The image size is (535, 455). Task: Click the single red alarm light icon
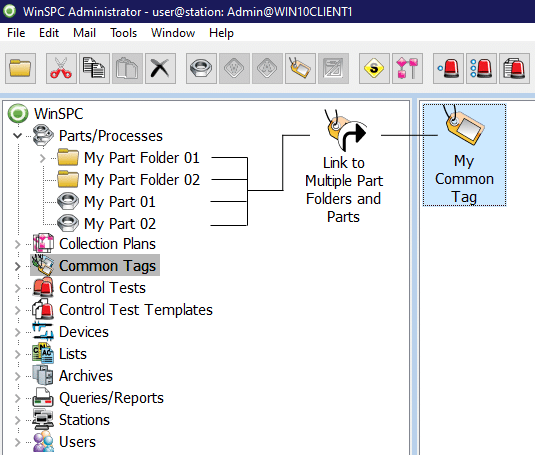coord(448,68)
